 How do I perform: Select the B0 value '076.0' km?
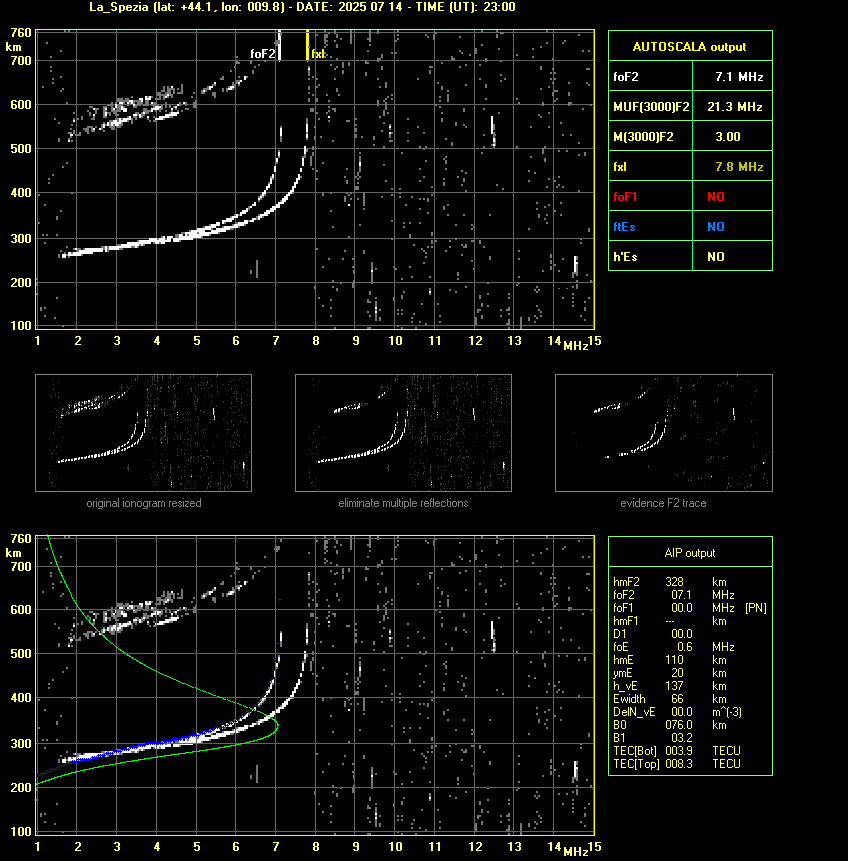point(679,725)
